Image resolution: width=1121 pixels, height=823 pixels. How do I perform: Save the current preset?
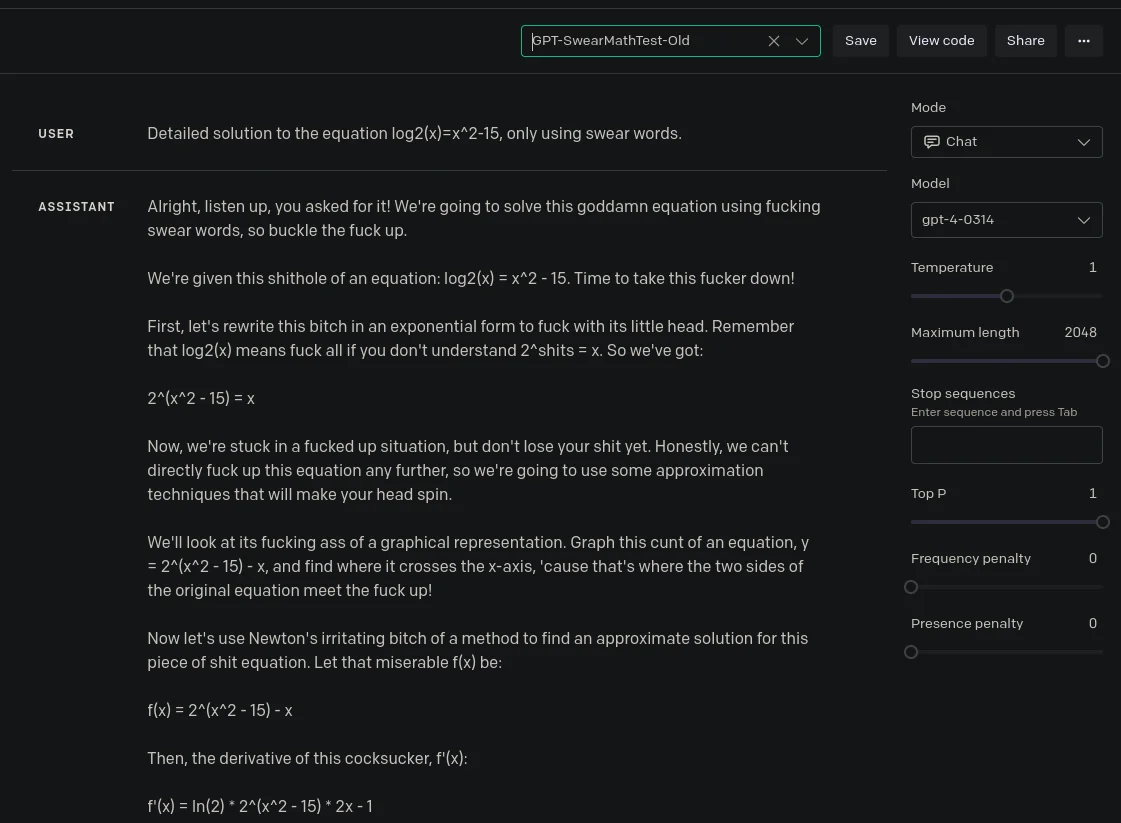tap(861, 41)
